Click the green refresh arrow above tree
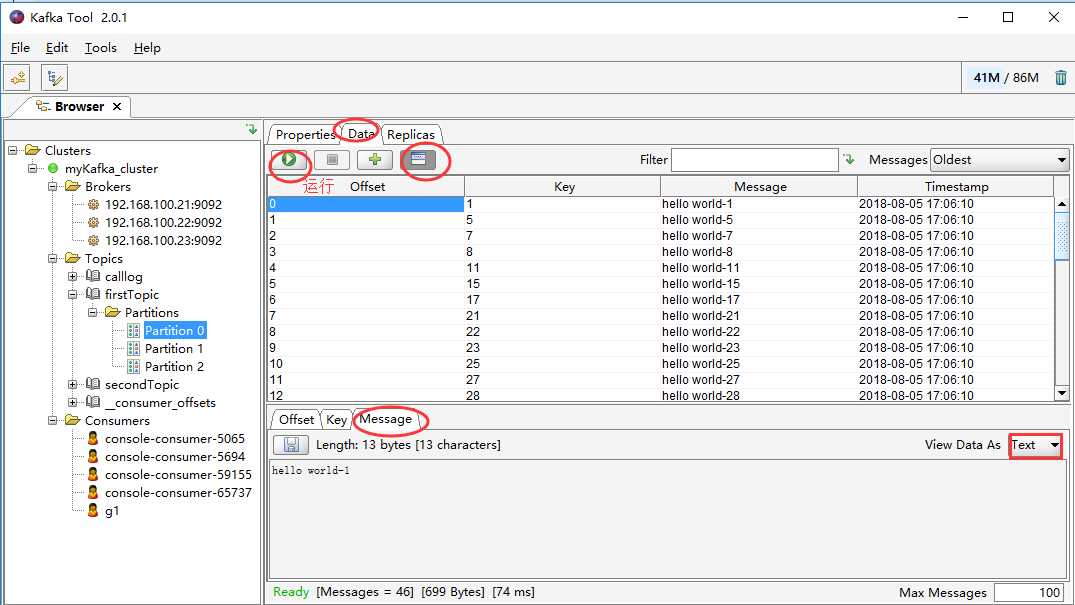 (x=252, y=128)
